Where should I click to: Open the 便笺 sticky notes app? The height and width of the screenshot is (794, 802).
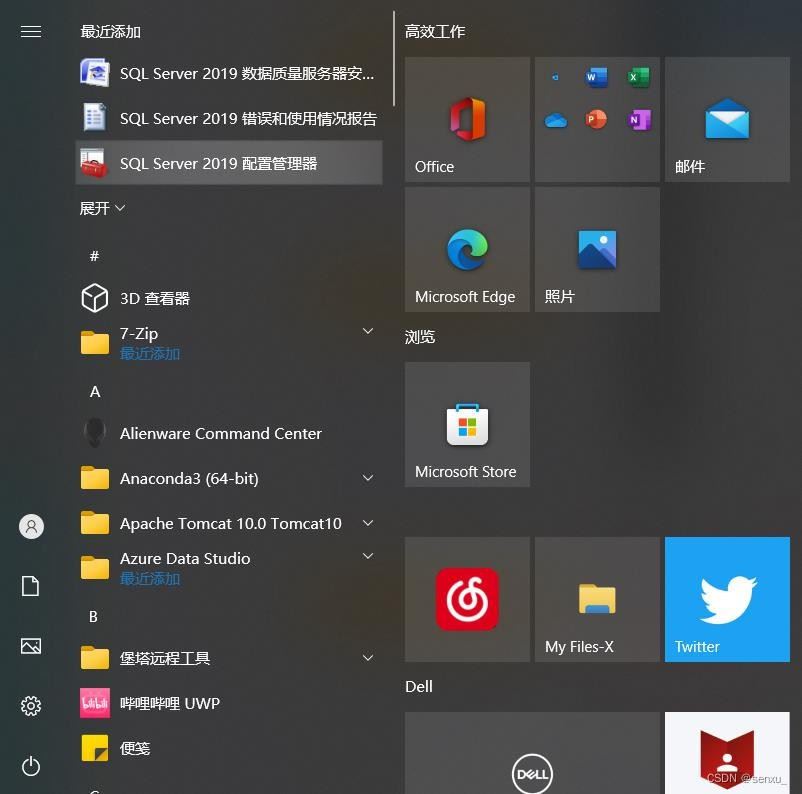(x=229, y=748)
